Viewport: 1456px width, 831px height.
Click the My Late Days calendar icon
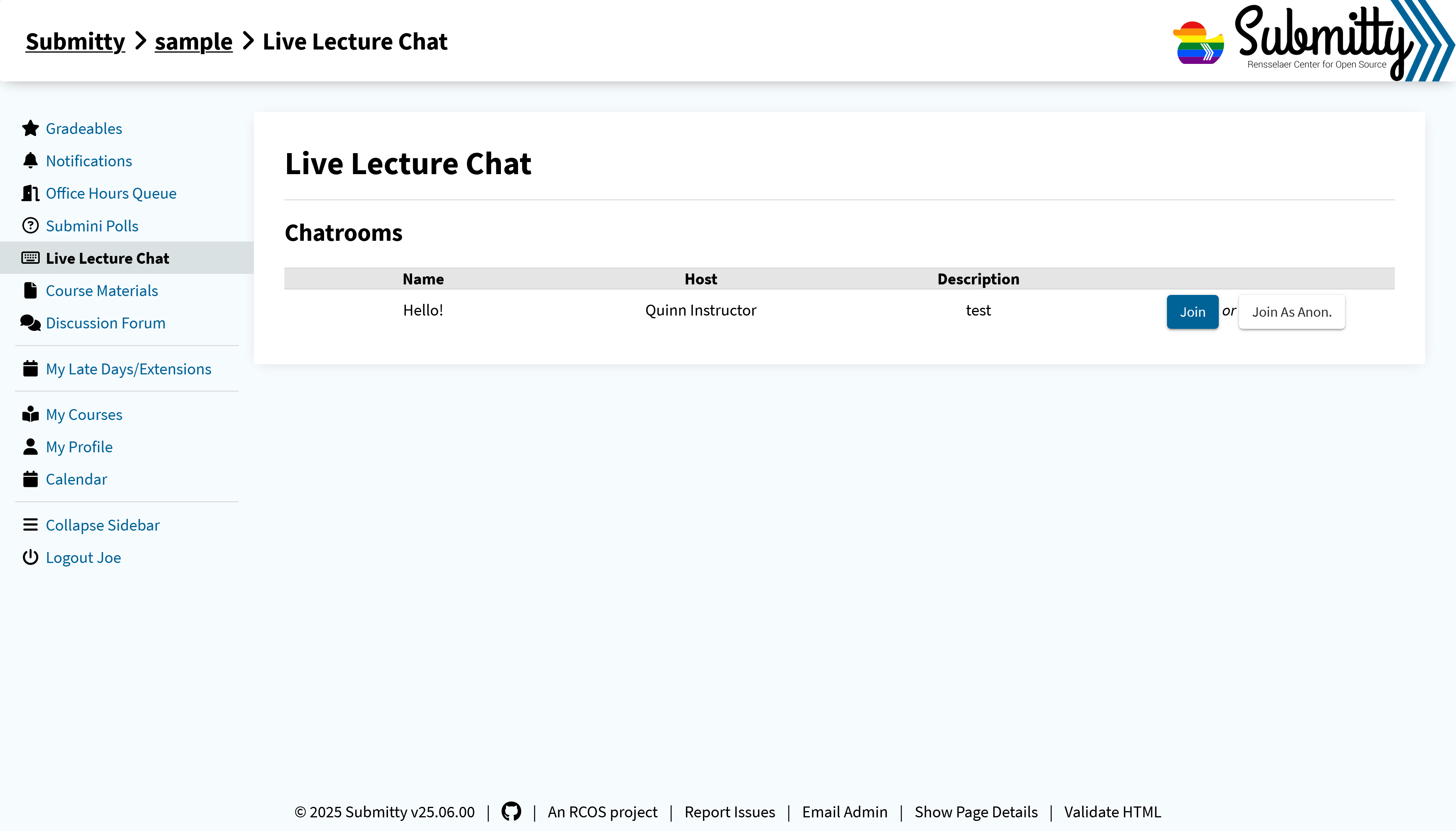pos(30,369)
